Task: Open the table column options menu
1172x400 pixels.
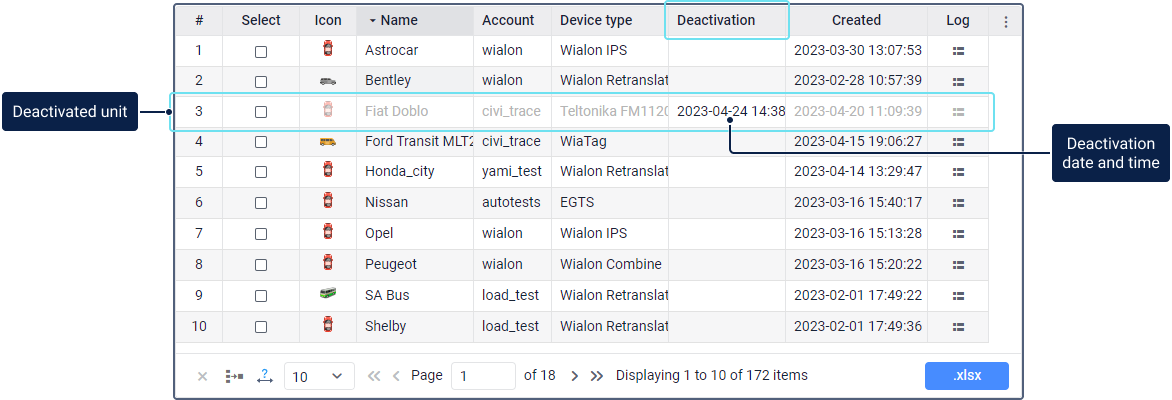Action: click(x=1005, y=20)
